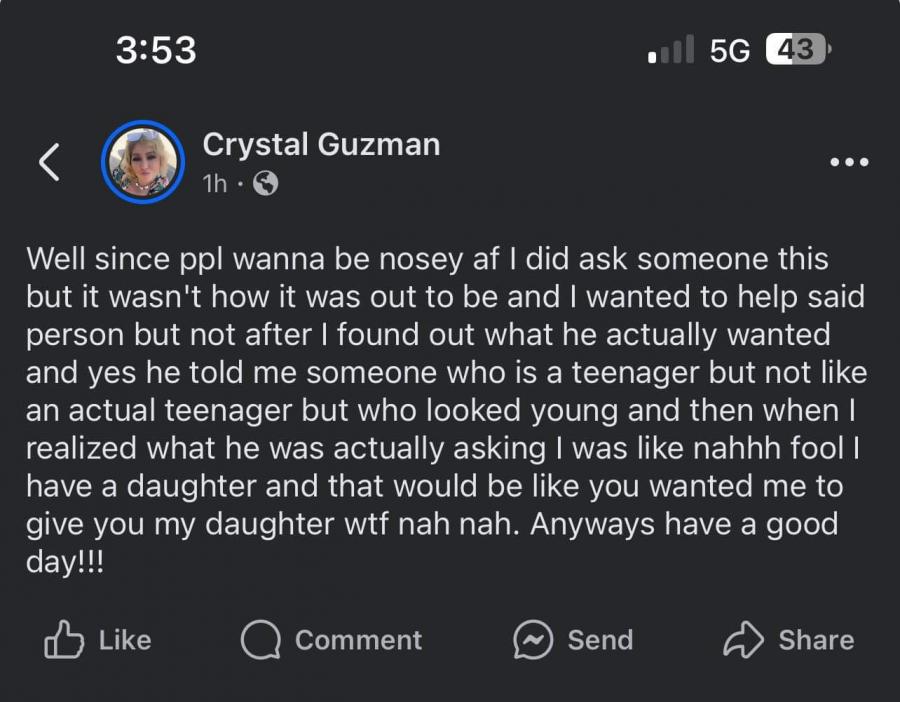Open Crystal Guzman's profile via her name
The image size is (900, 702).
coord(321,143)
